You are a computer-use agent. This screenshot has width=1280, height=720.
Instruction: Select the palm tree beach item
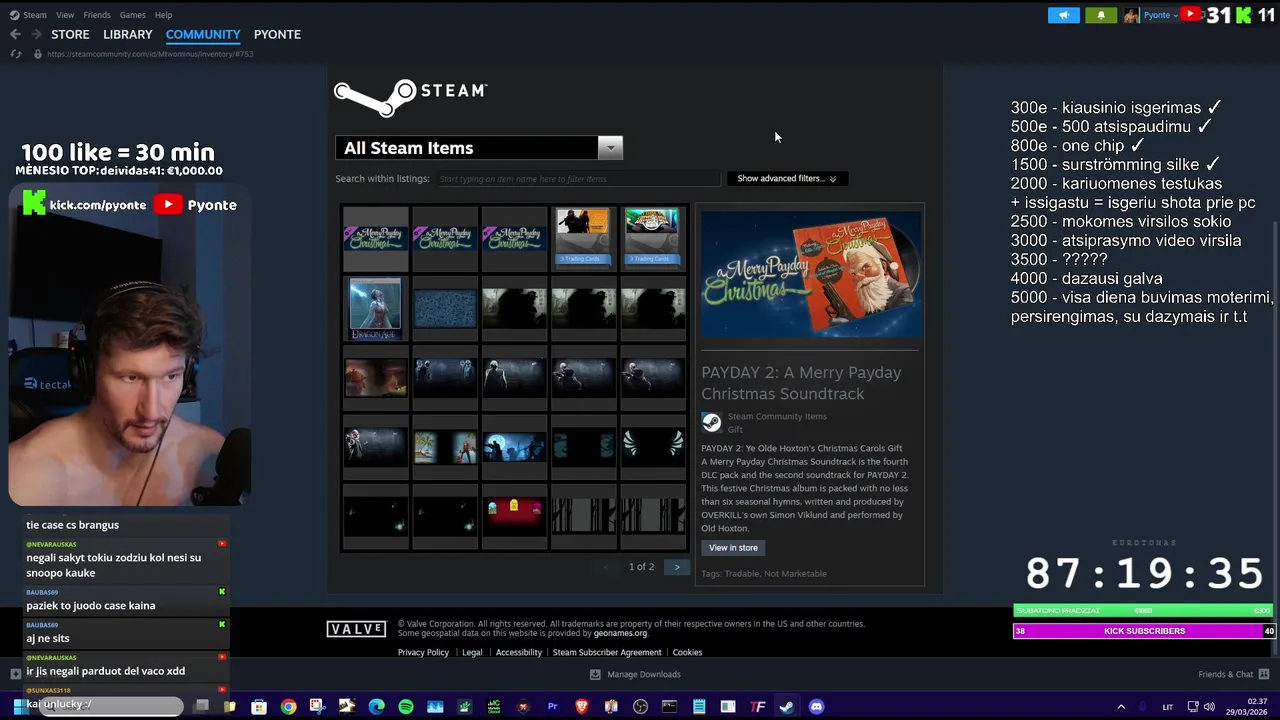click(445, 447)
